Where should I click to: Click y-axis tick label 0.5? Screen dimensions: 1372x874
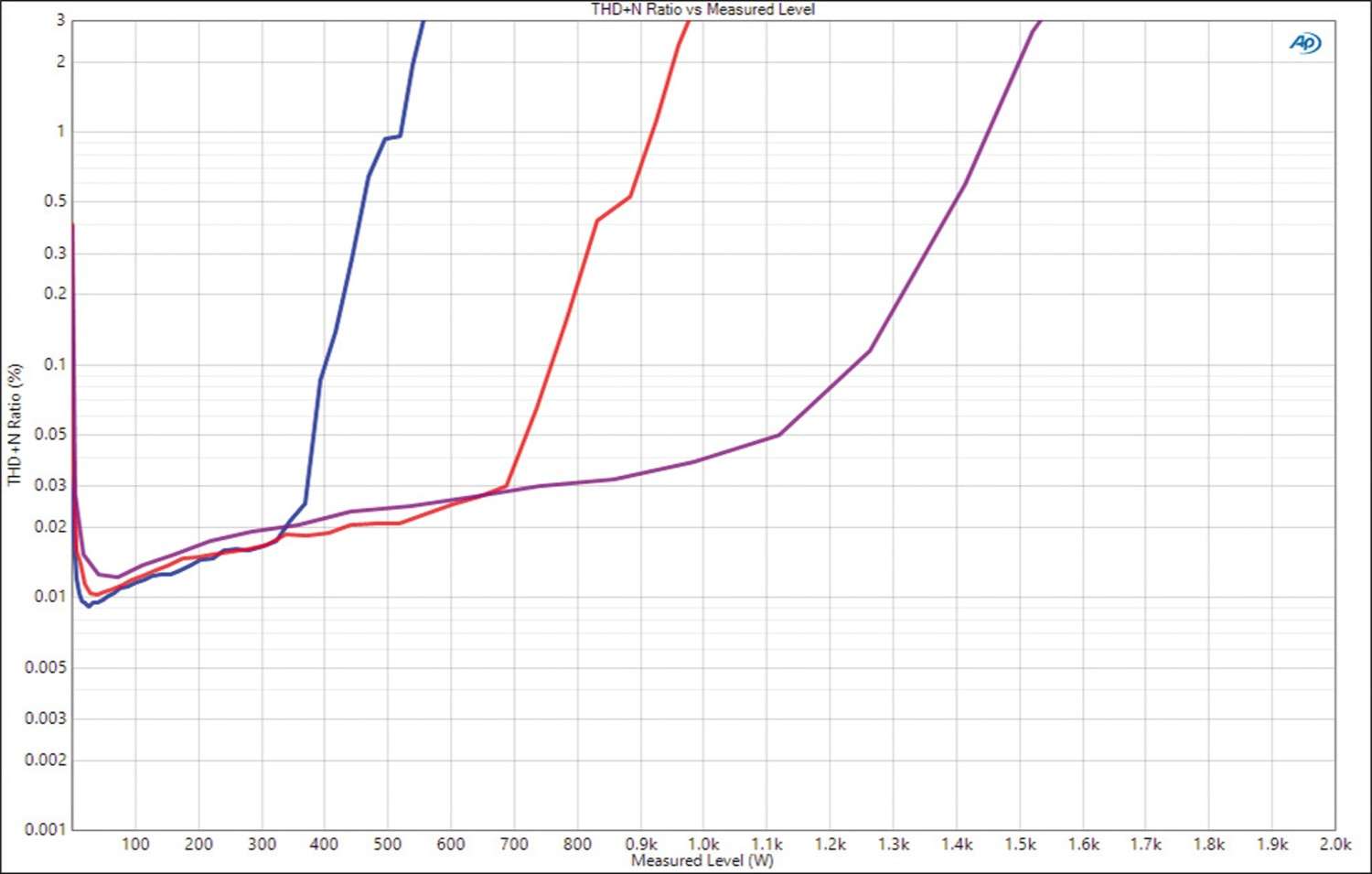pyautogui.click(x=55, y=200)
